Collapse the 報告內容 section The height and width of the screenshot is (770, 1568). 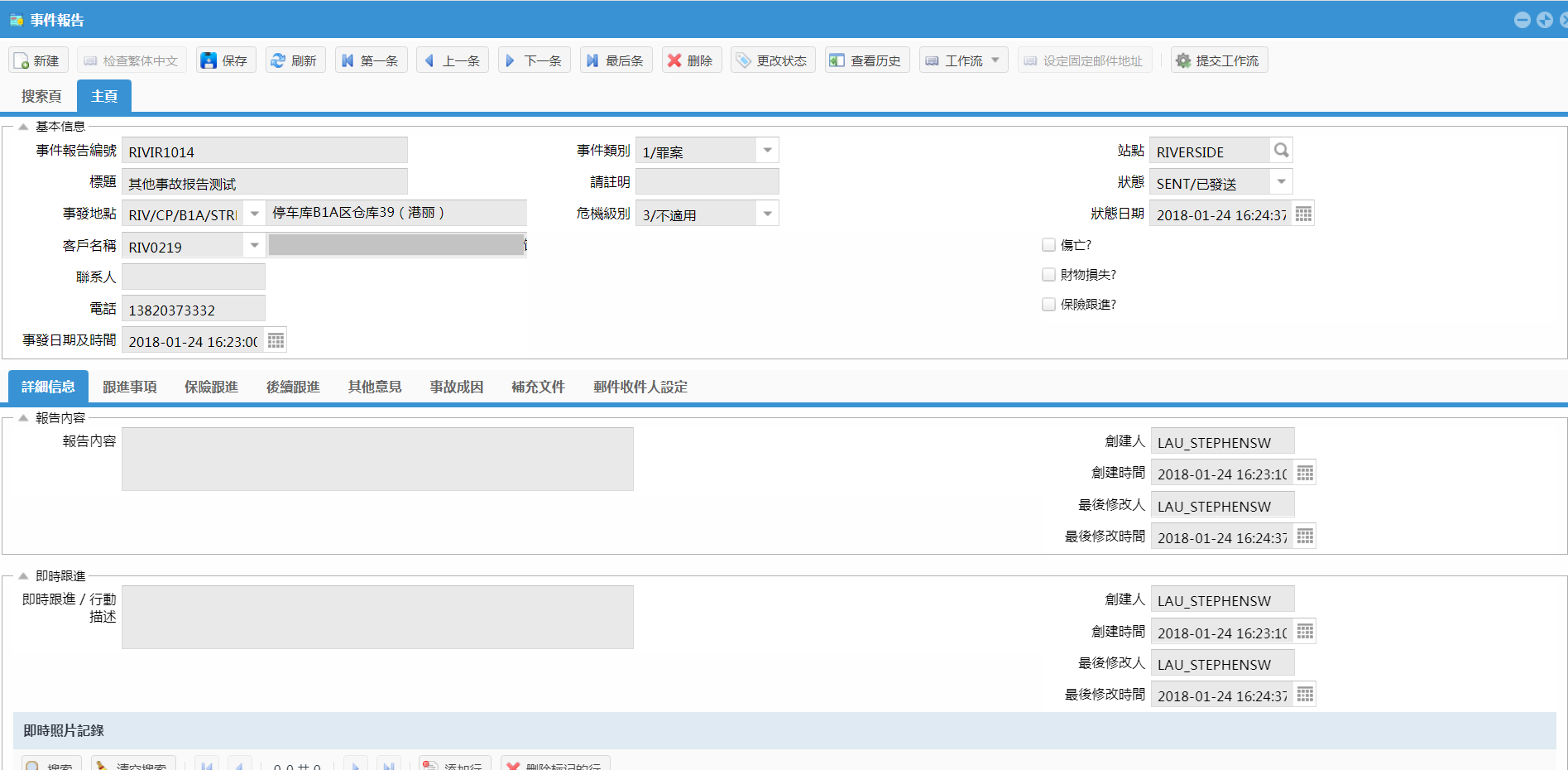(x=23, y=418)
